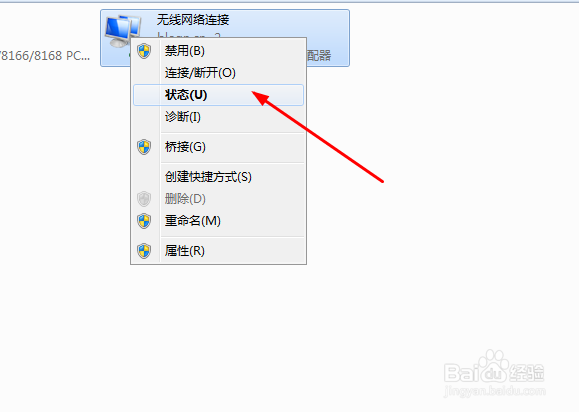Select the 8166/8168 PC... adapter entry
Image resolution: width=579 pixels, height=412 pixels.
45,56
